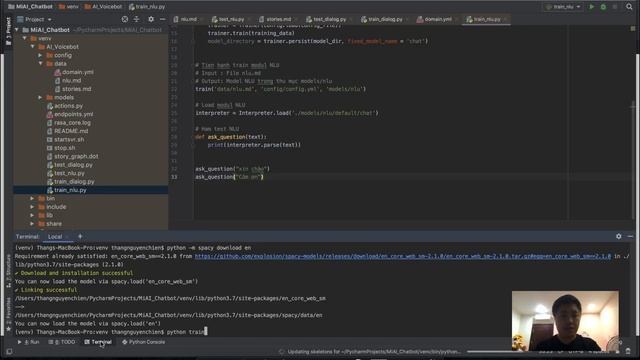Viewport: 640px width, 360px height.
Task: Click the collapse all icon in Project panel
Action: (136, 19)
